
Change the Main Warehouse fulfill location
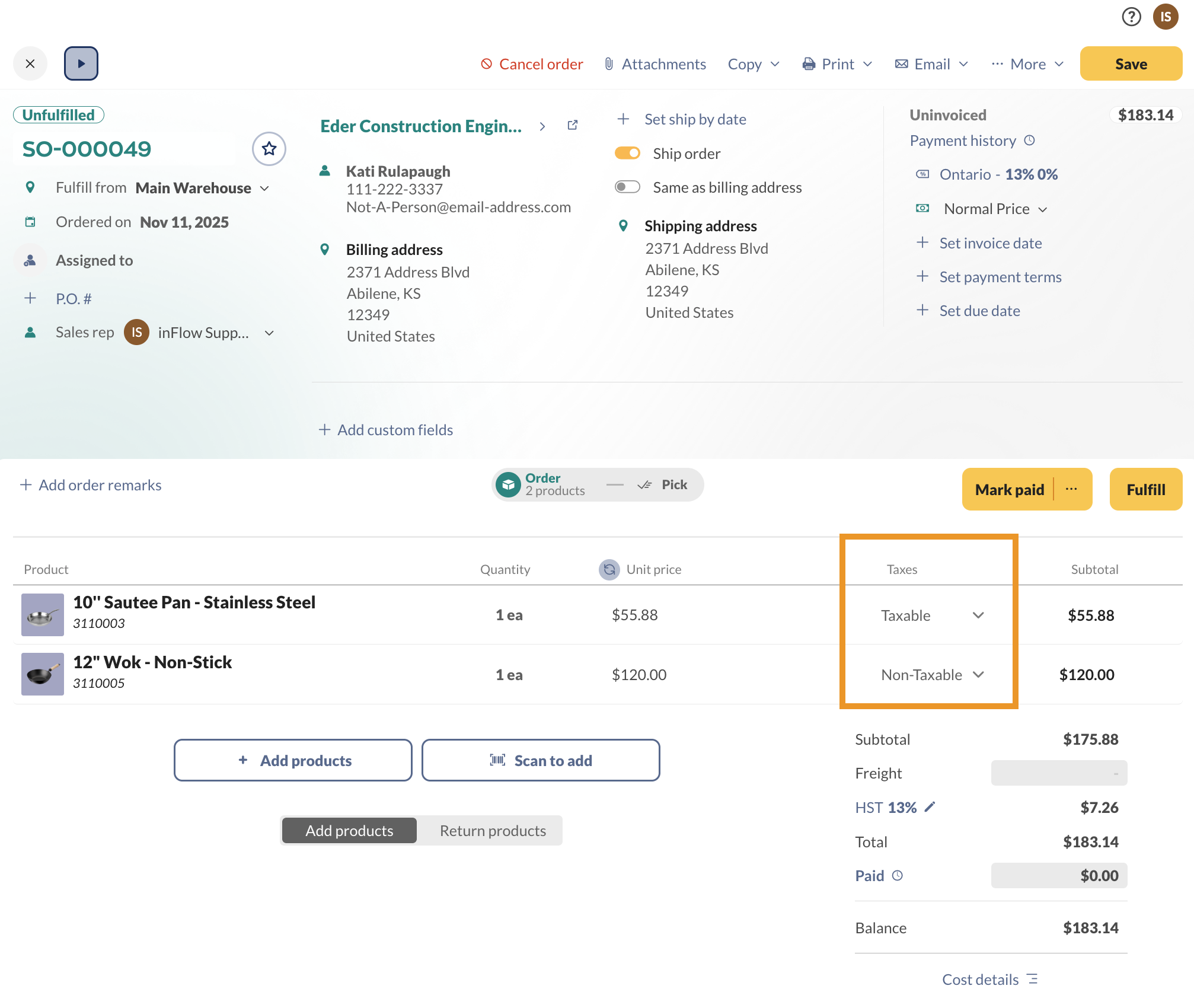tap(202, 188)
